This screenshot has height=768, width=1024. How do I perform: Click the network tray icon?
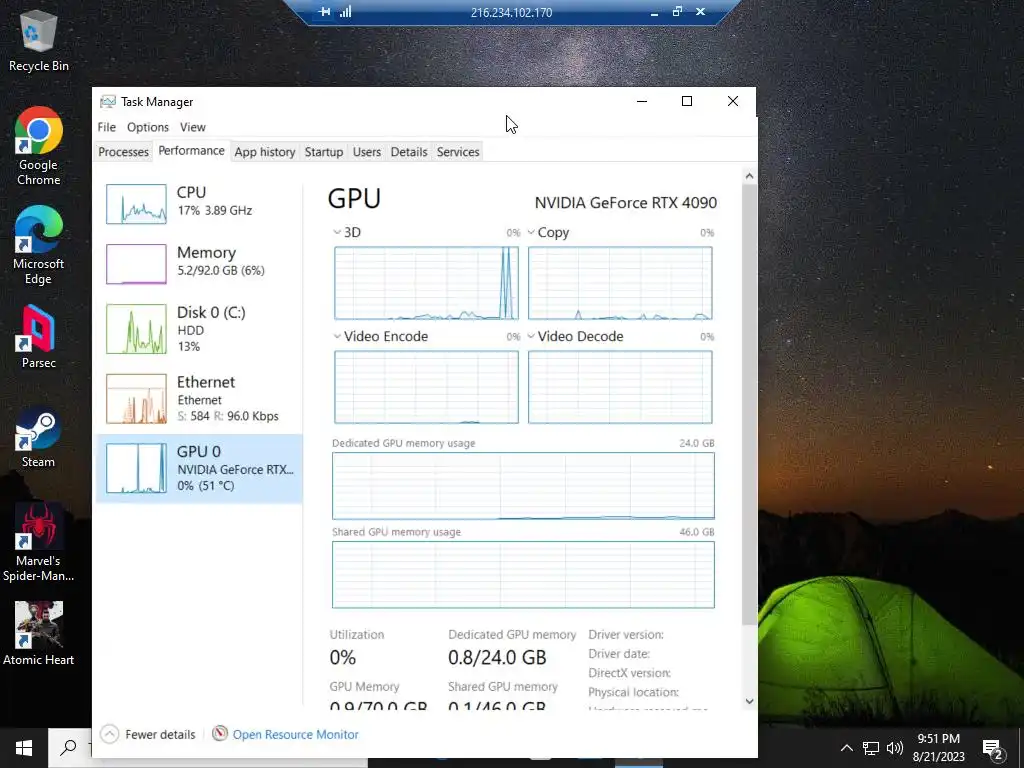point(871,748)
